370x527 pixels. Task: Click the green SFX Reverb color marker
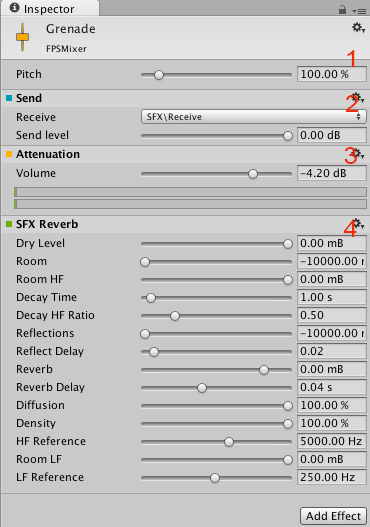click(x=9, y=224)
